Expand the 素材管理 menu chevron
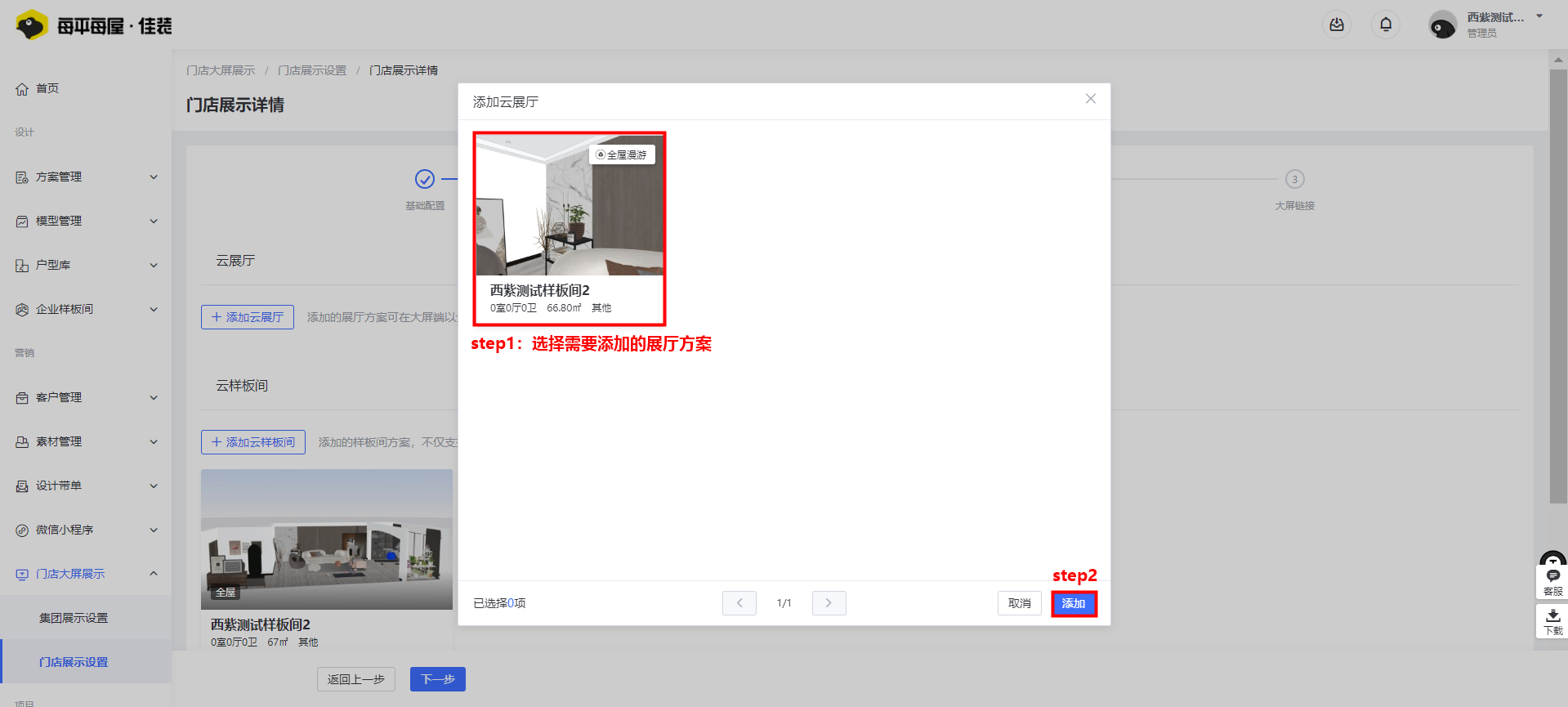 (154, 442)
